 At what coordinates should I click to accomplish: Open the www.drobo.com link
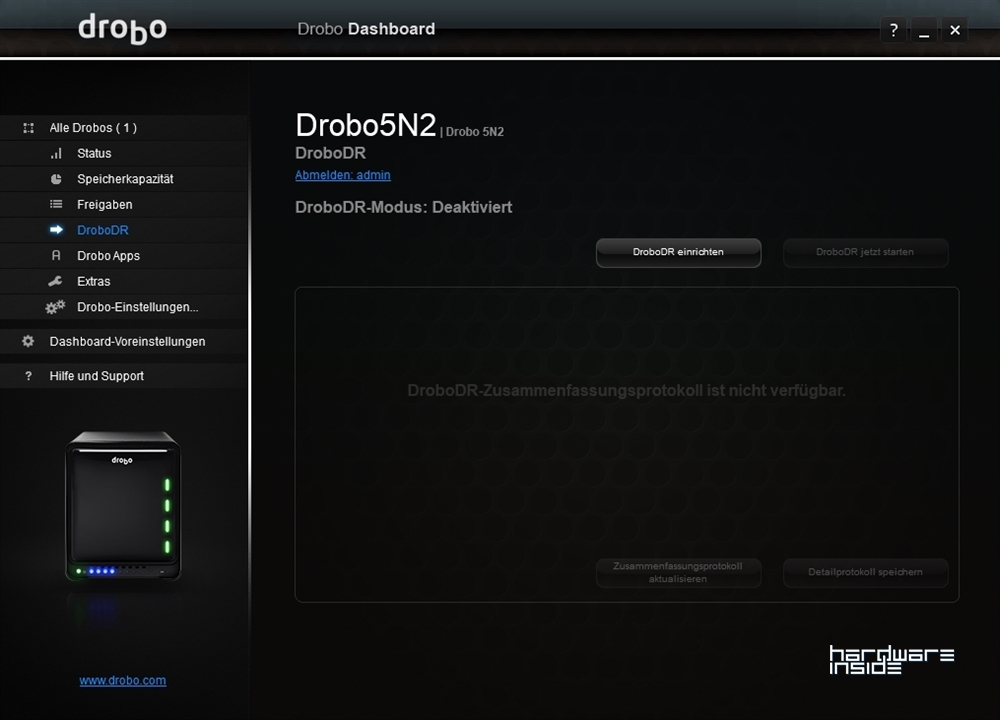click(x=122, y=680)
